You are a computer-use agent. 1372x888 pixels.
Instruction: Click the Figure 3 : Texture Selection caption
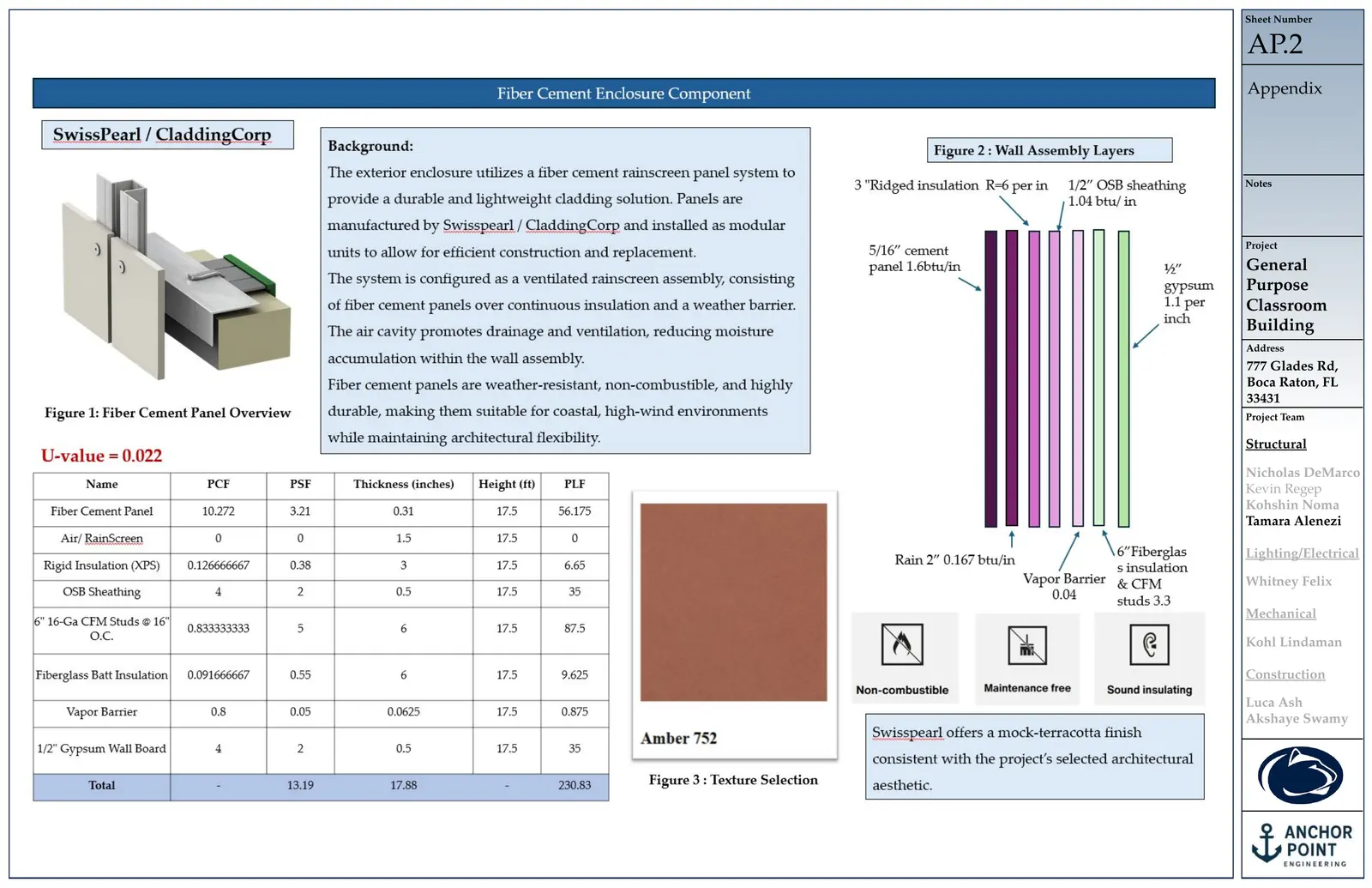pos(733,780)
